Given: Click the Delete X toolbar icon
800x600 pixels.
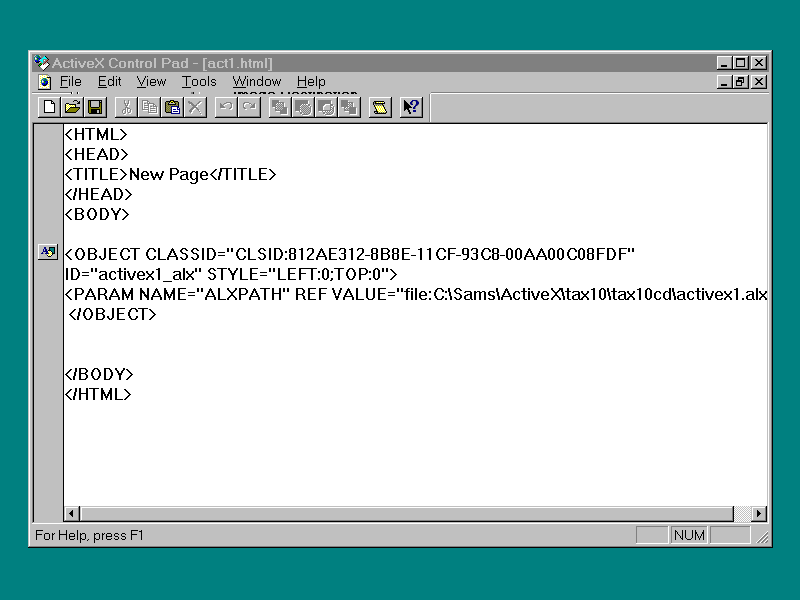Looking at the screenshot, I should click(195, 107).
